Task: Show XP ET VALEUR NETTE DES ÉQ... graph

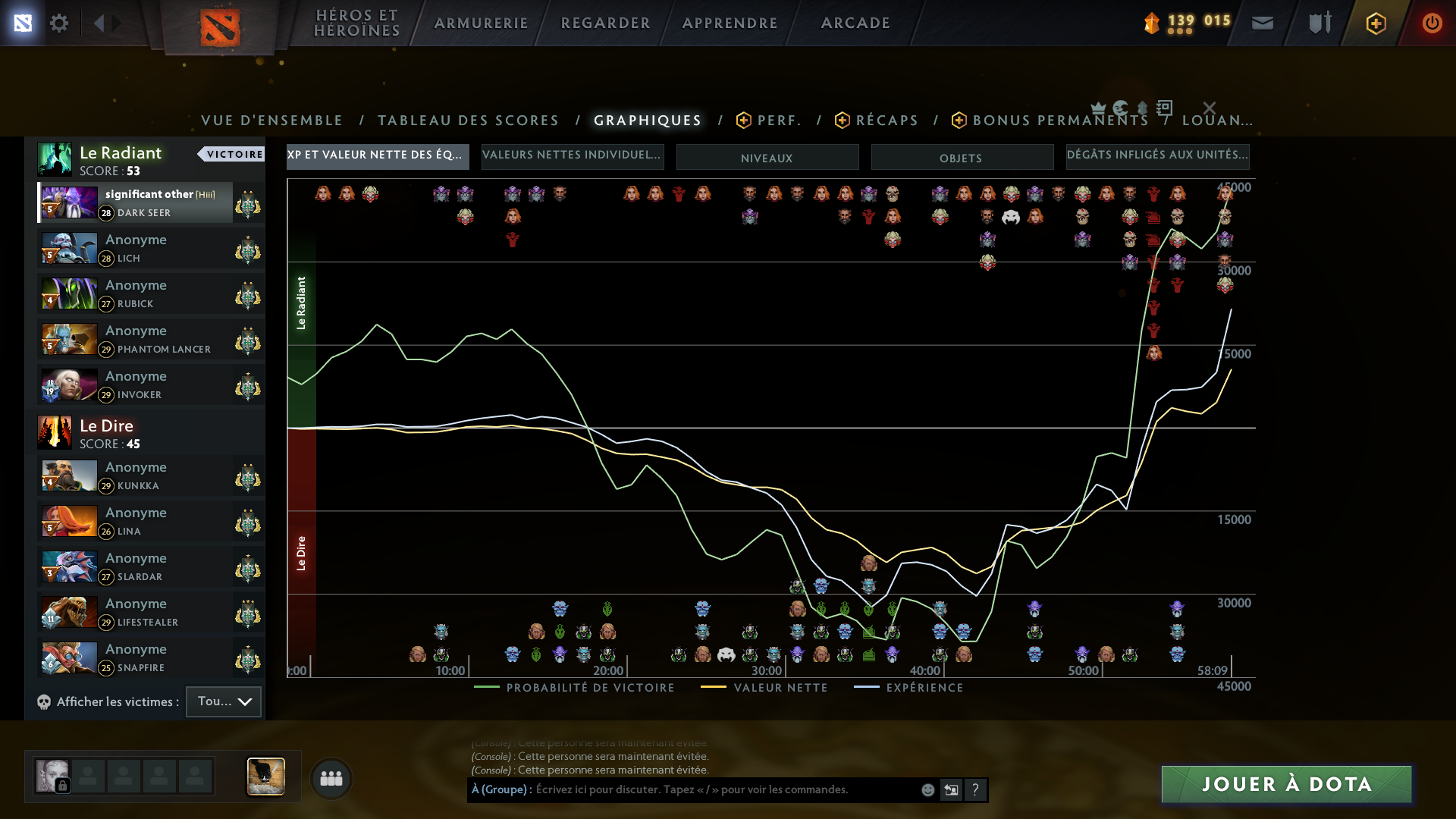Action: (x=378, y=157)
